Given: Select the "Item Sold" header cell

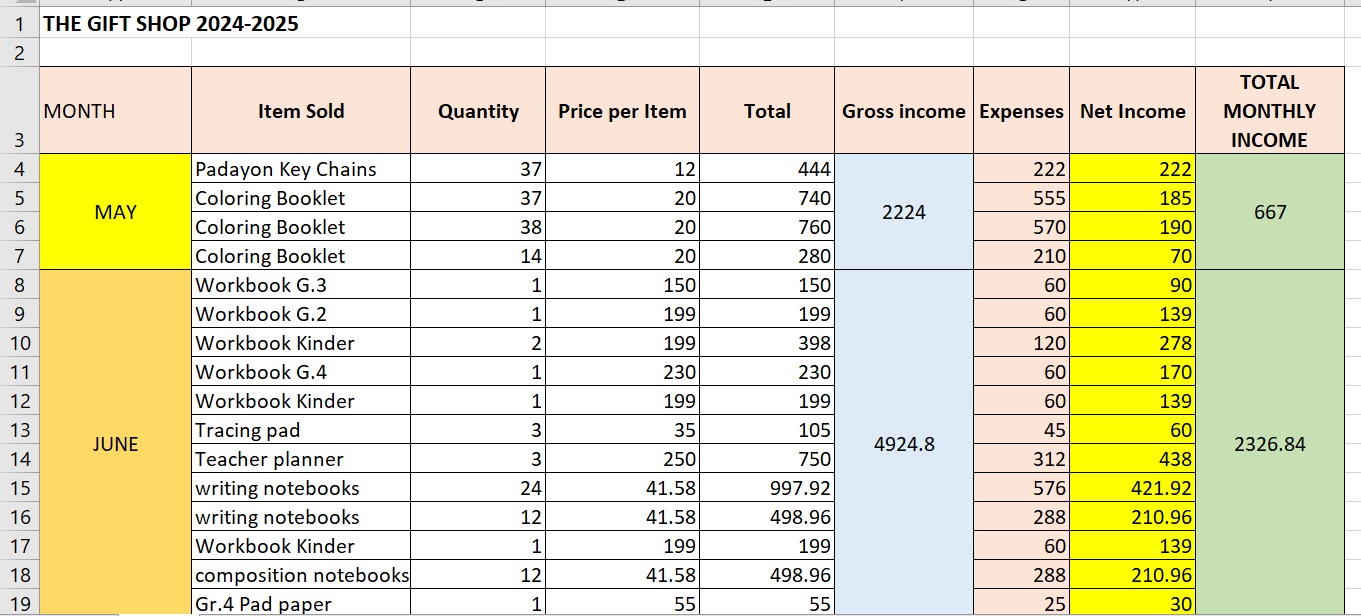Looking at the screenshot, I should (300, 111).
